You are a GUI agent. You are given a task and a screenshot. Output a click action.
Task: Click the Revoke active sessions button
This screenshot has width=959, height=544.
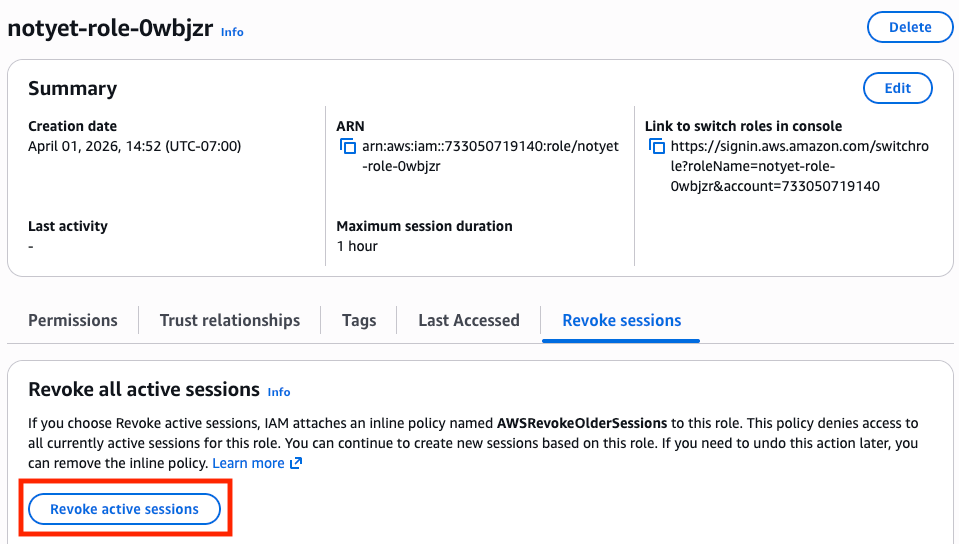124,509
